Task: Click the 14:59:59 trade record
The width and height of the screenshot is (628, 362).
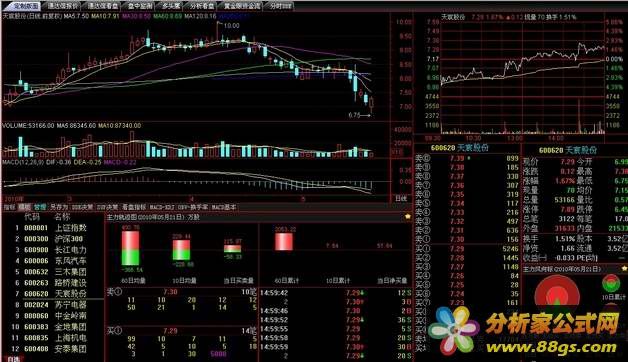Action: tap(336, 347)
